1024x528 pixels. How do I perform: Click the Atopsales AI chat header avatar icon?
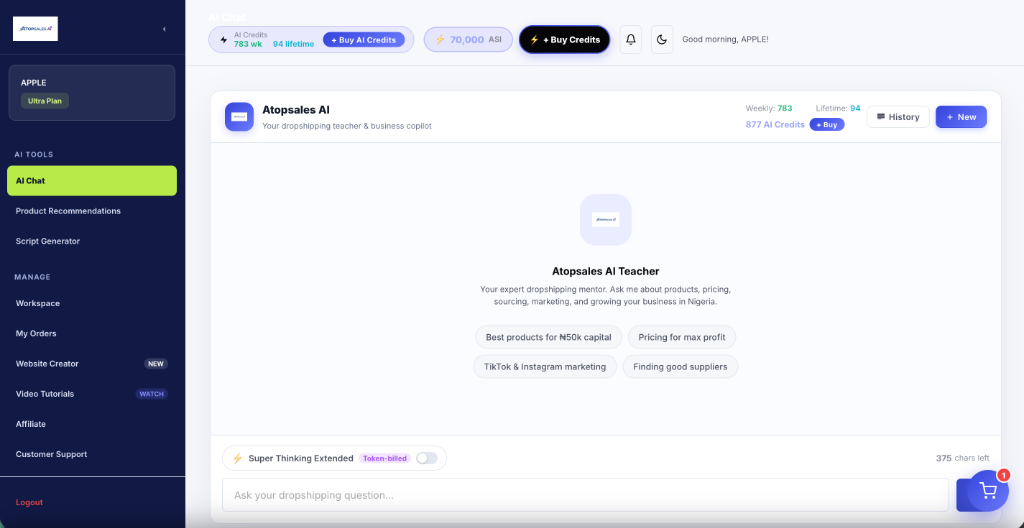pos(239,117)
